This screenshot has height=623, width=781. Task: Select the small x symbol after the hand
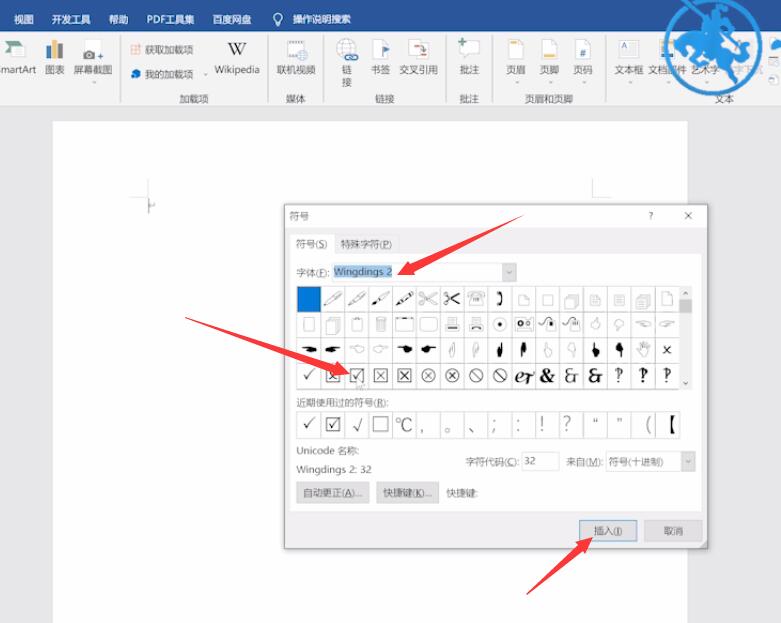667,350
